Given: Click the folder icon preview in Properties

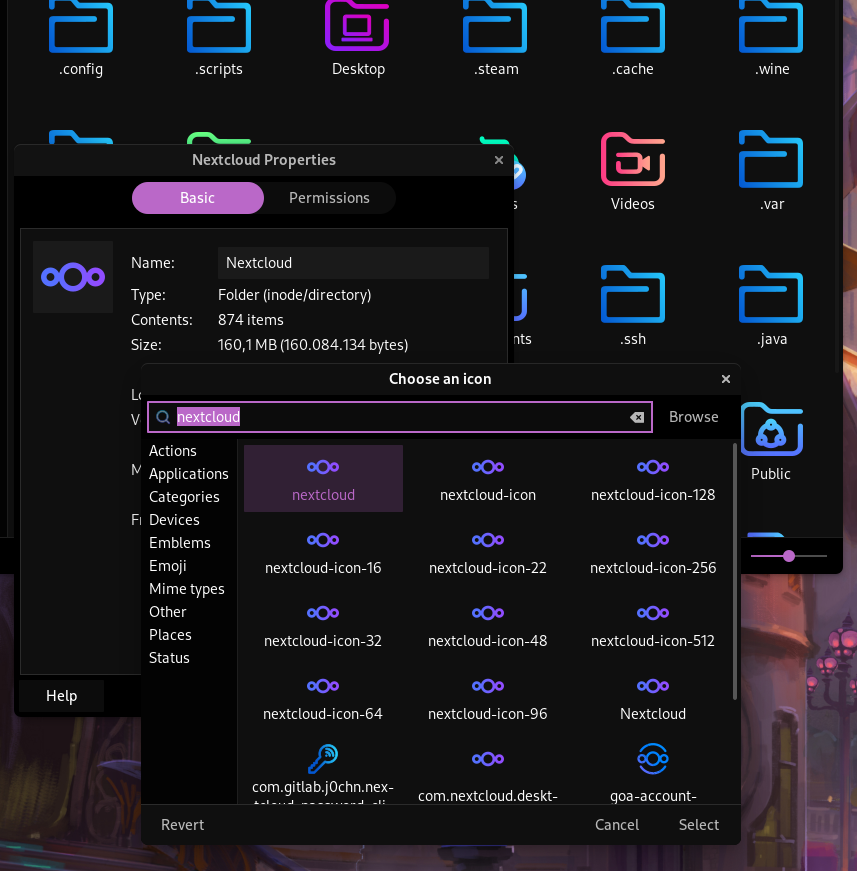Looking at the screenshot, I should [x=73, y=277].
